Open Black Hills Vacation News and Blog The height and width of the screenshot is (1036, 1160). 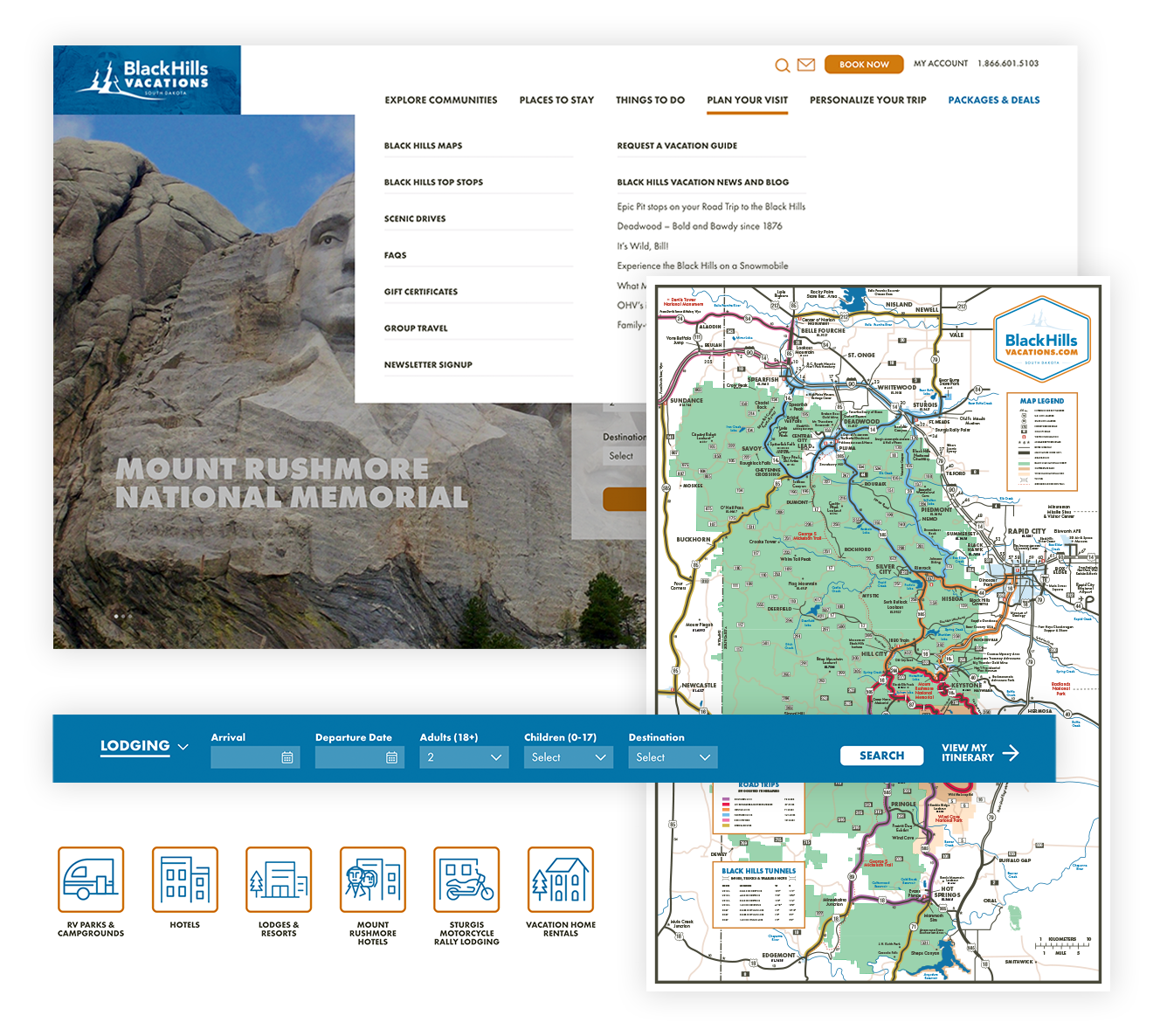coord(703,183)
